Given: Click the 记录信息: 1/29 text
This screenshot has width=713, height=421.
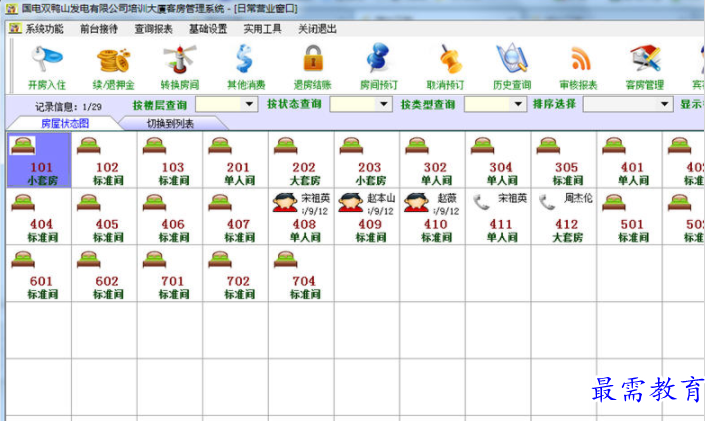Looking at the screenshot, I should 68,107.
